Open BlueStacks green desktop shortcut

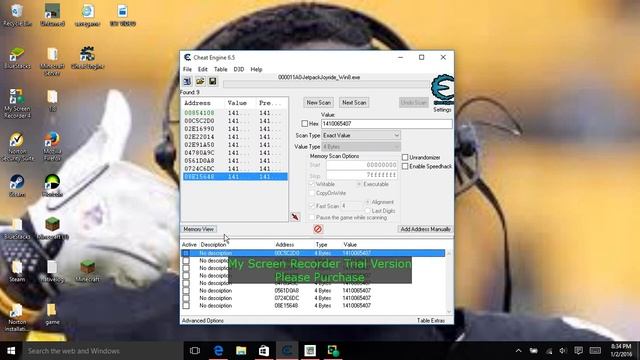click(17, 58)
